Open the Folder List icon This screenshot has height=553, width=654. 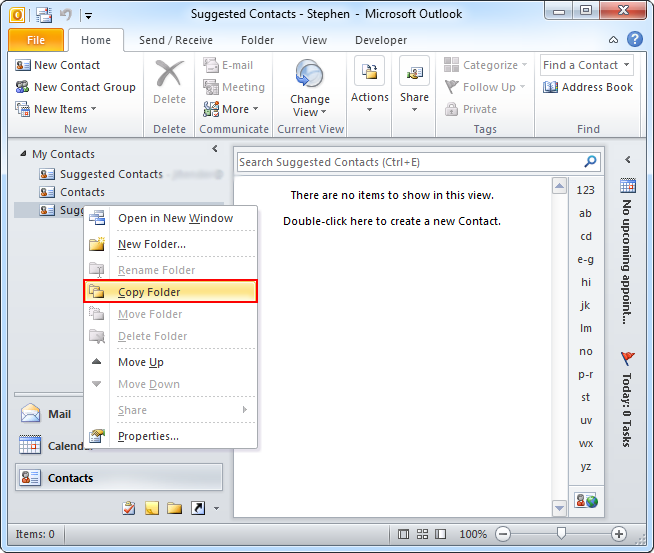point(174,508)
